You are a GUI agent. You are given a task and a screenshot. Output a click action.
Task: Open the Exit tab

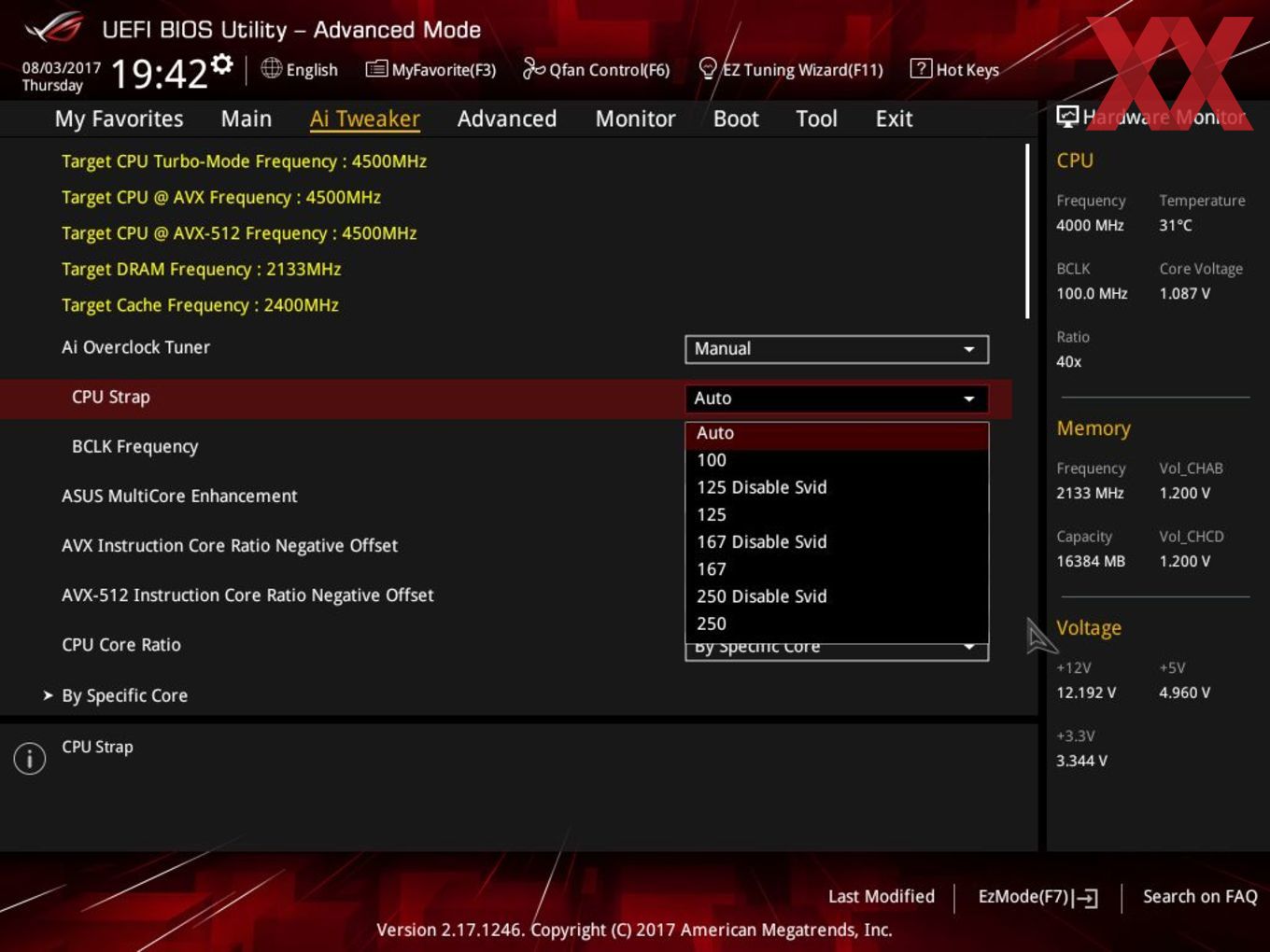tap(894, 119)
